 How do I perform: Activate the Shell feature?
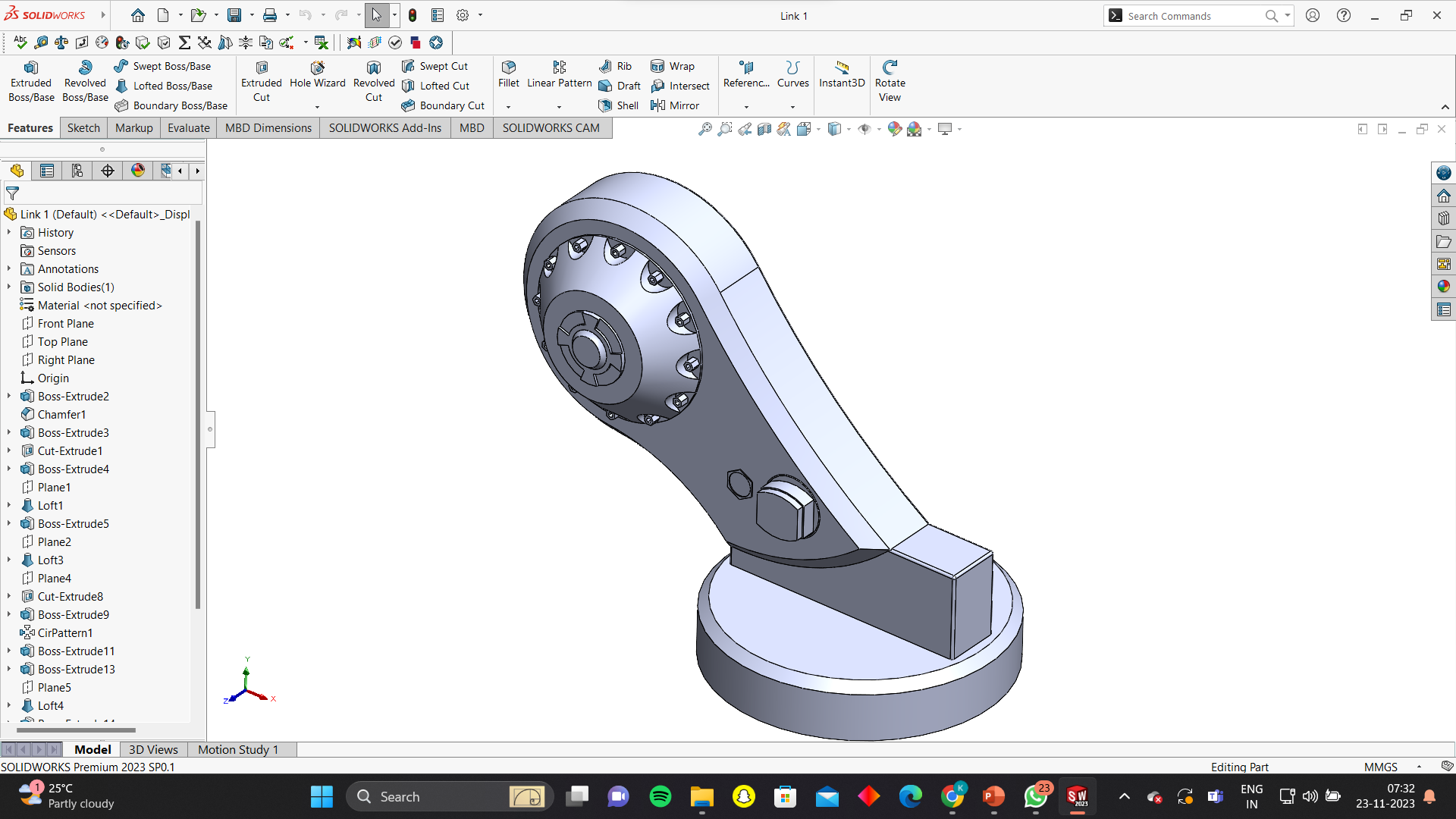click(619, 105)
